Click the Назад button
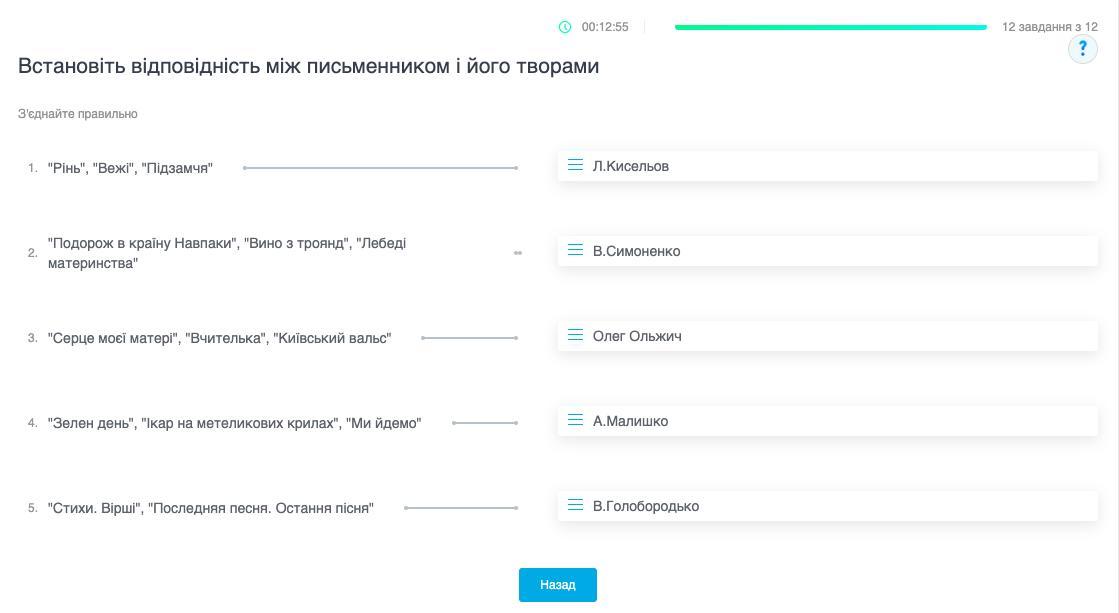 pyautogui.click(x=557, y=584)
